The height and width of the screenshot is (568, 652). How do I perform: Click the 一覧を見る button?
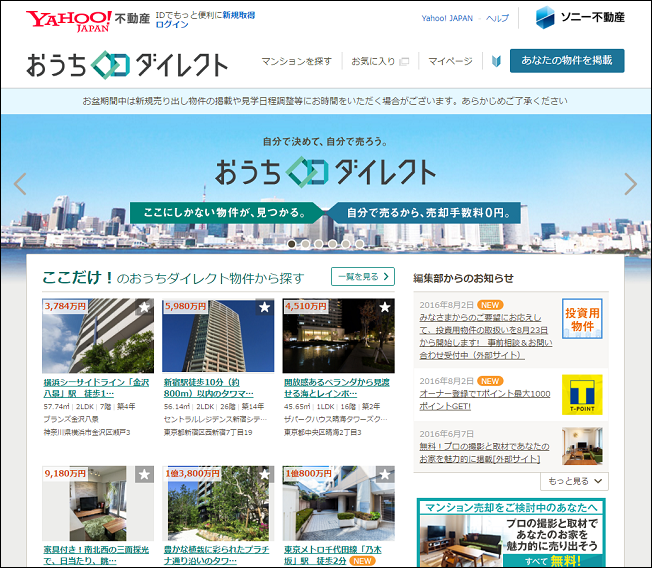tap(363, 277)
